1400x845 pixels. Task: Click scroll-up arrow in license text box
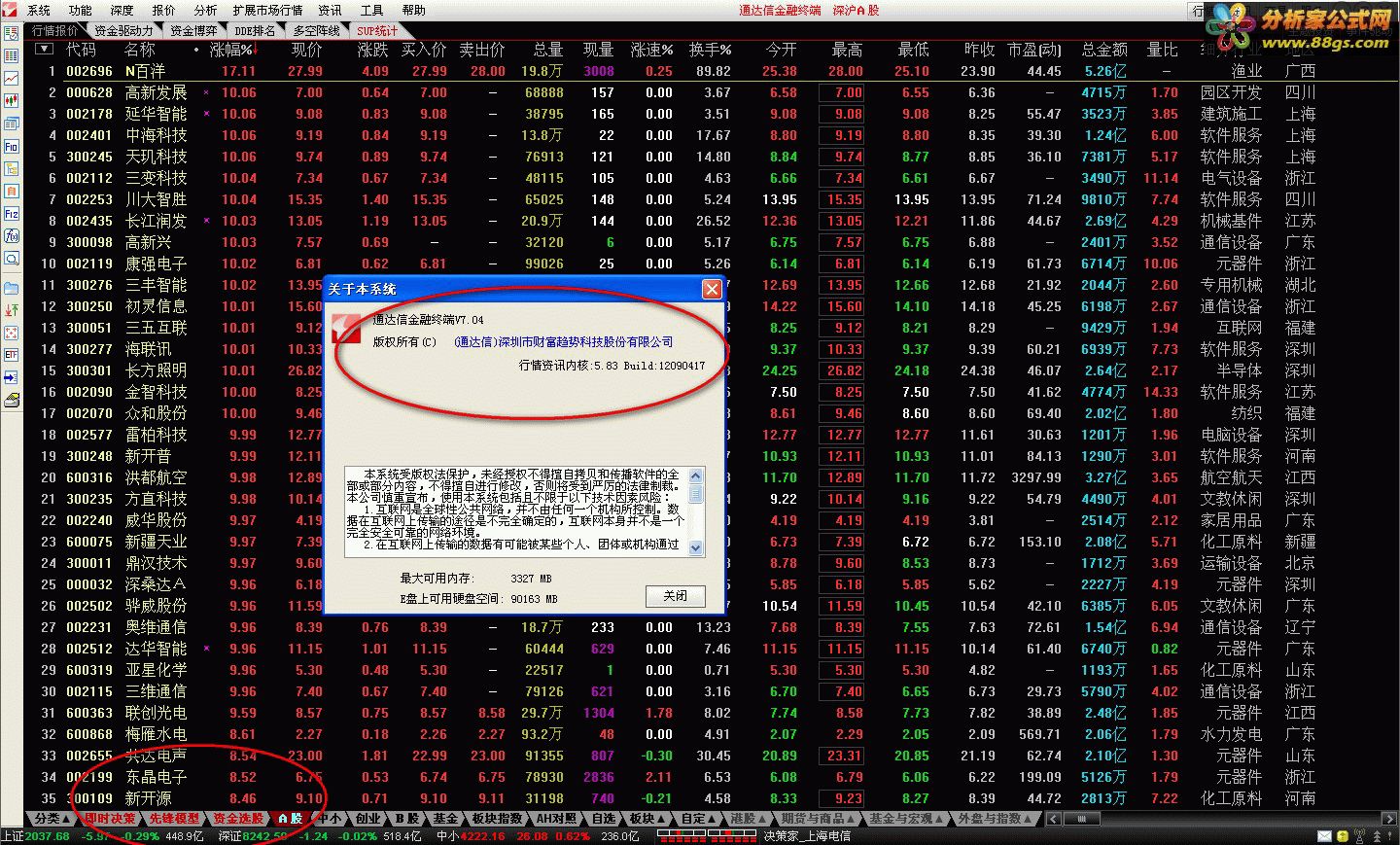coord(696,475)
